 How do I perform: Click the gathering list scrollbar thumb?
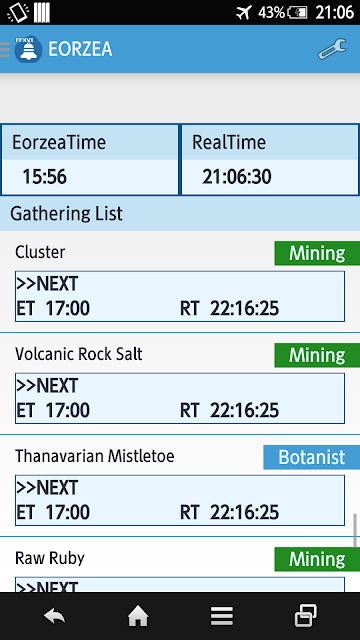coord(355,531)
